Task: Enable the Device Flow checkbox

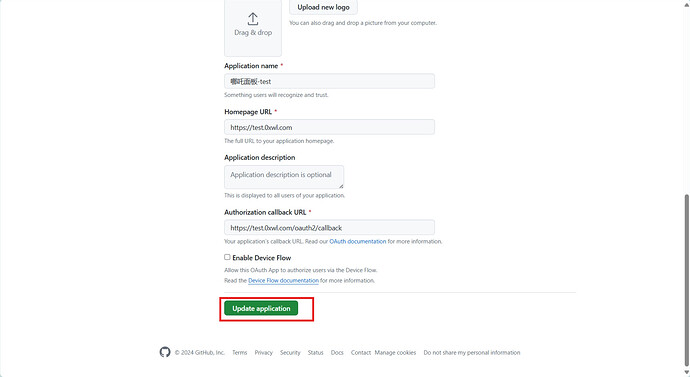Action: 227,257
